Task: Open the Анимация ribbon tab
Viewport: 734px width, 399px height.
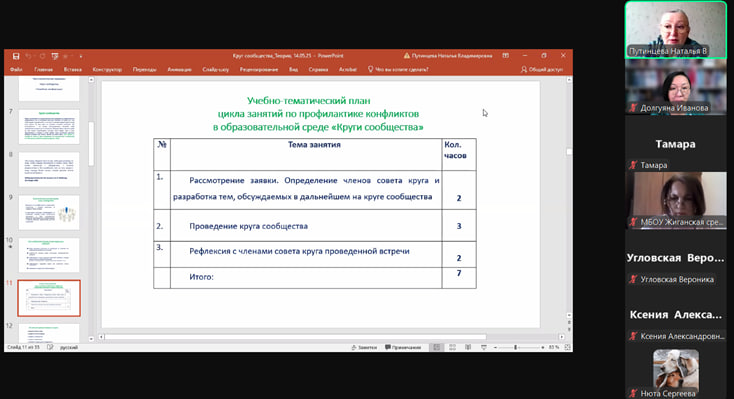Action: coord(179,69)
